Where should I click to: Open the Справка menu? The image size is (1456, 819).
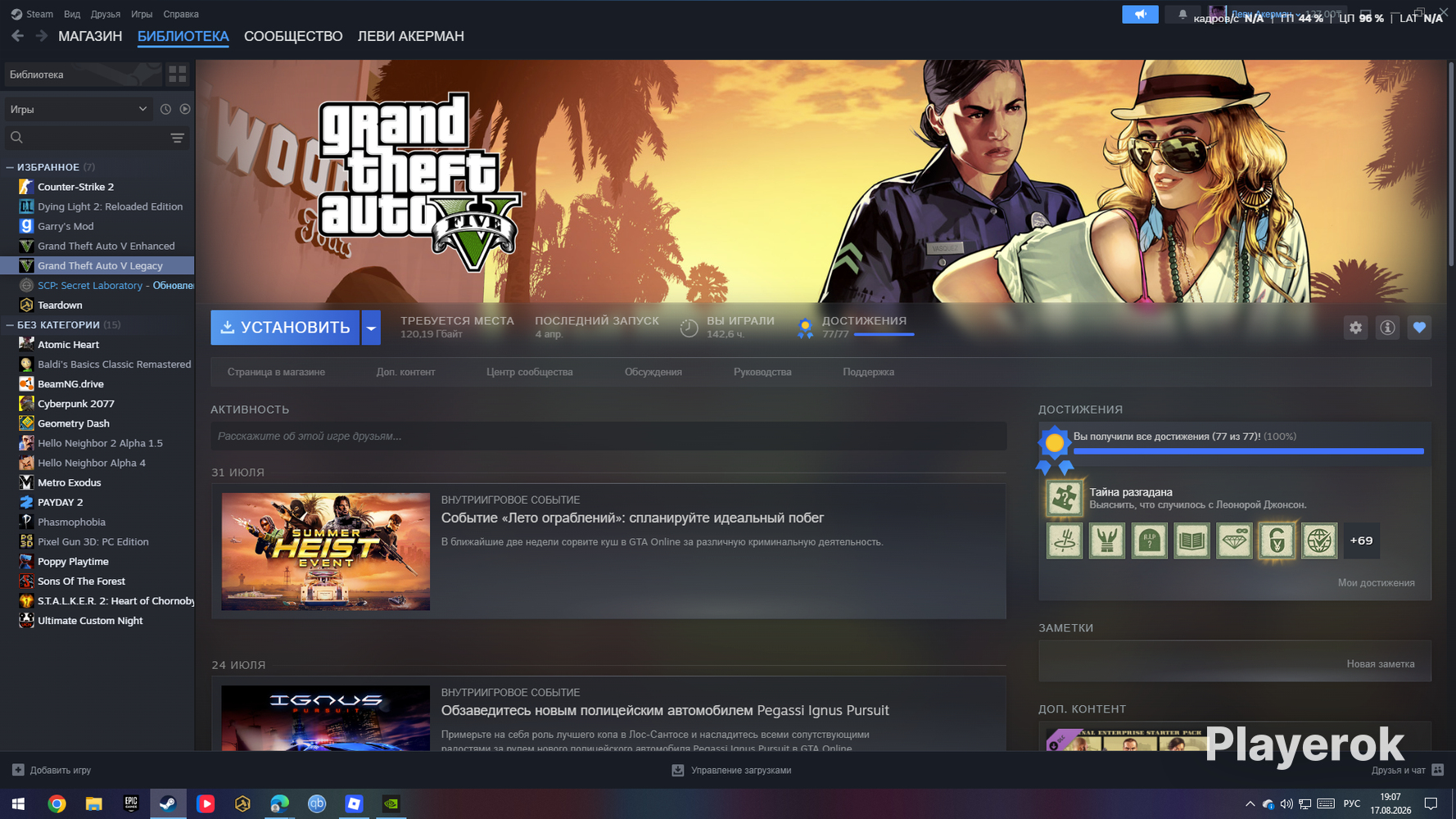click(181, 14)
